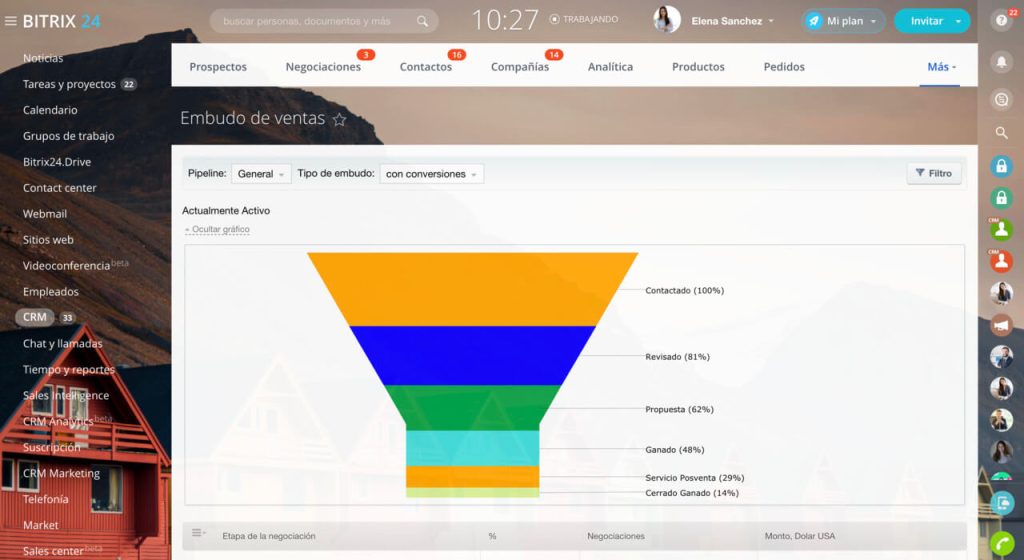Open Tareas y proyectos in left menu
Image resolution: width=1024 pixels, height=560 pixels.
(x=69, y=84)
